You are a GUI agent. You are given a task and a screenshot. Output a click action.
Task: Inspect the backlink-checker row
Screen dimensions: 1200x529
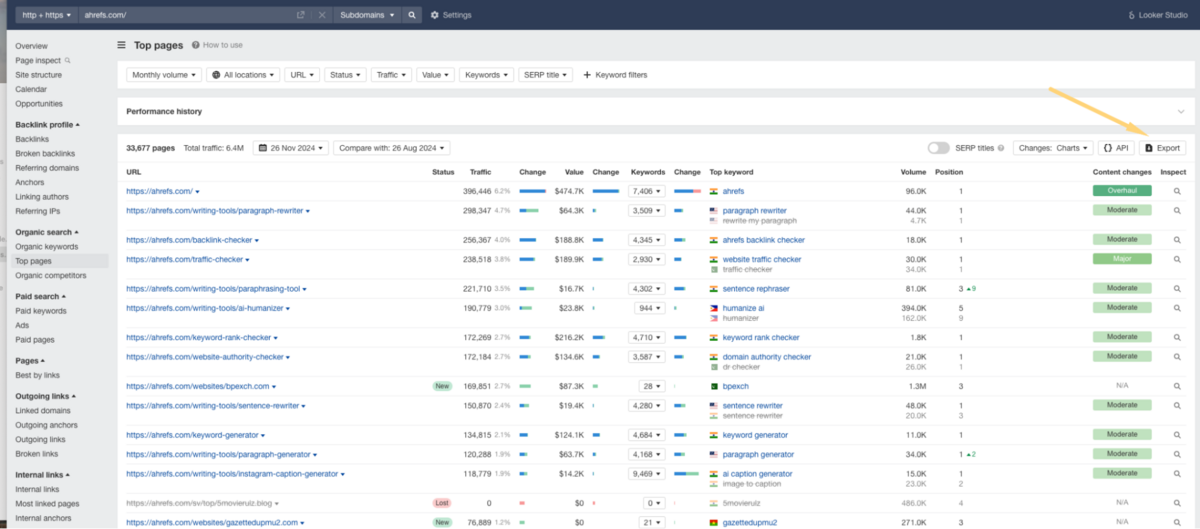[1177, 240]
